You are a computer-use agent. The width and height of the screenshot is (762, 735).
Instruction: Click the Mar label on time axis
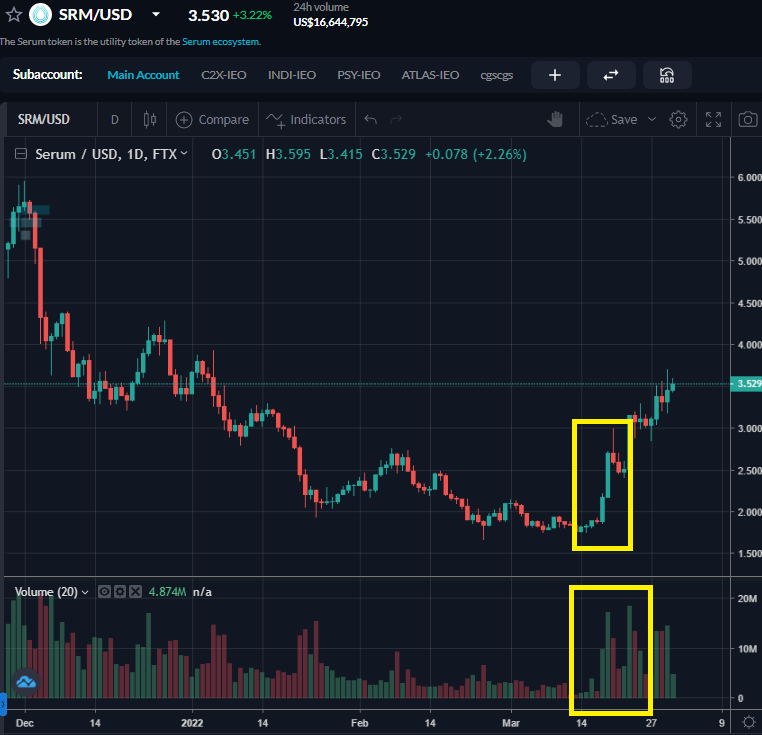click(x=511, y=723)
